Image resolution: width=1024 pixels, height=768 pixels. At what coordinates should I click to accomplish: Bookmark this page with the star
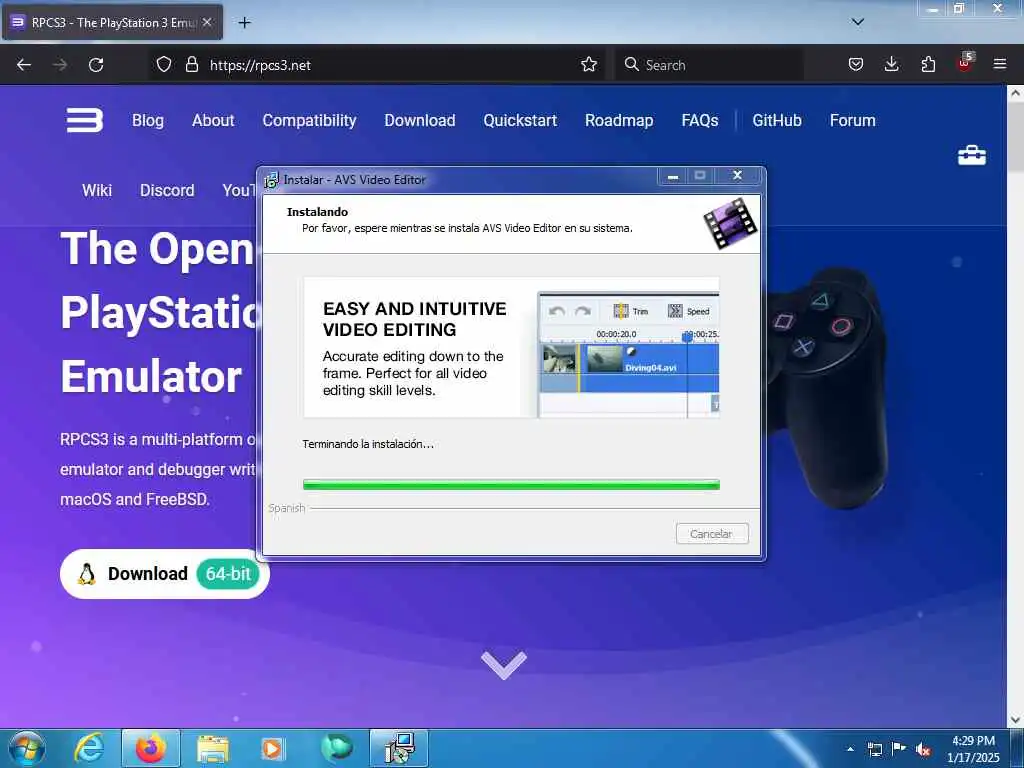589,64
